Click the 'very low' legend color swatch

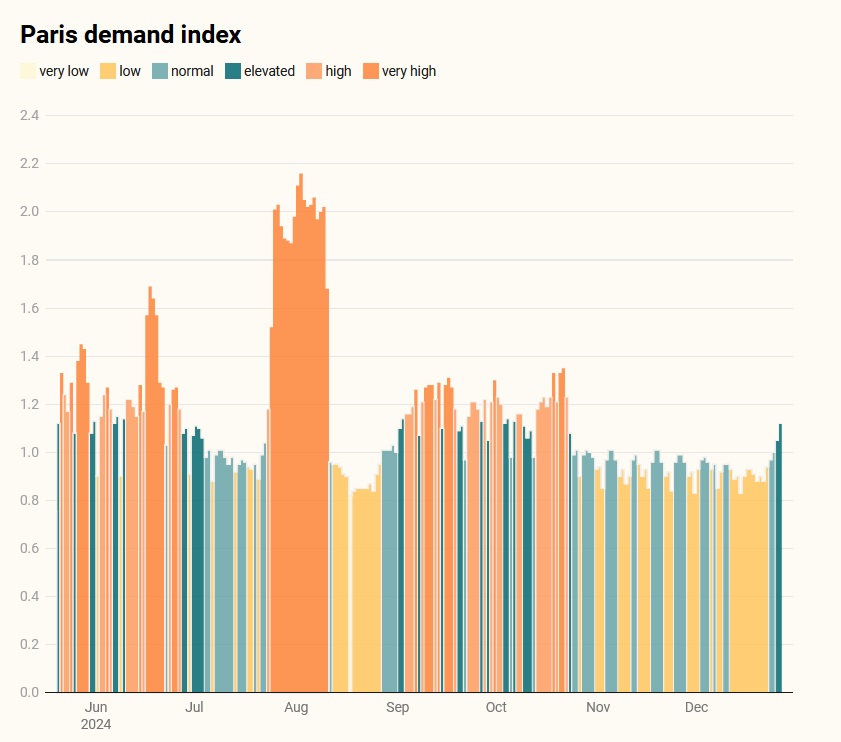[x=28, y=71]
